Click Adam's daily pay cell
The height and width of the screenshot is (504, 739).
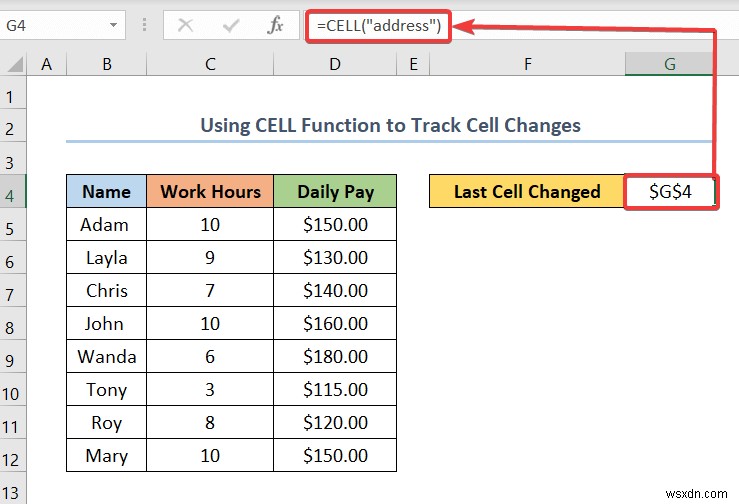pos(335,224)
